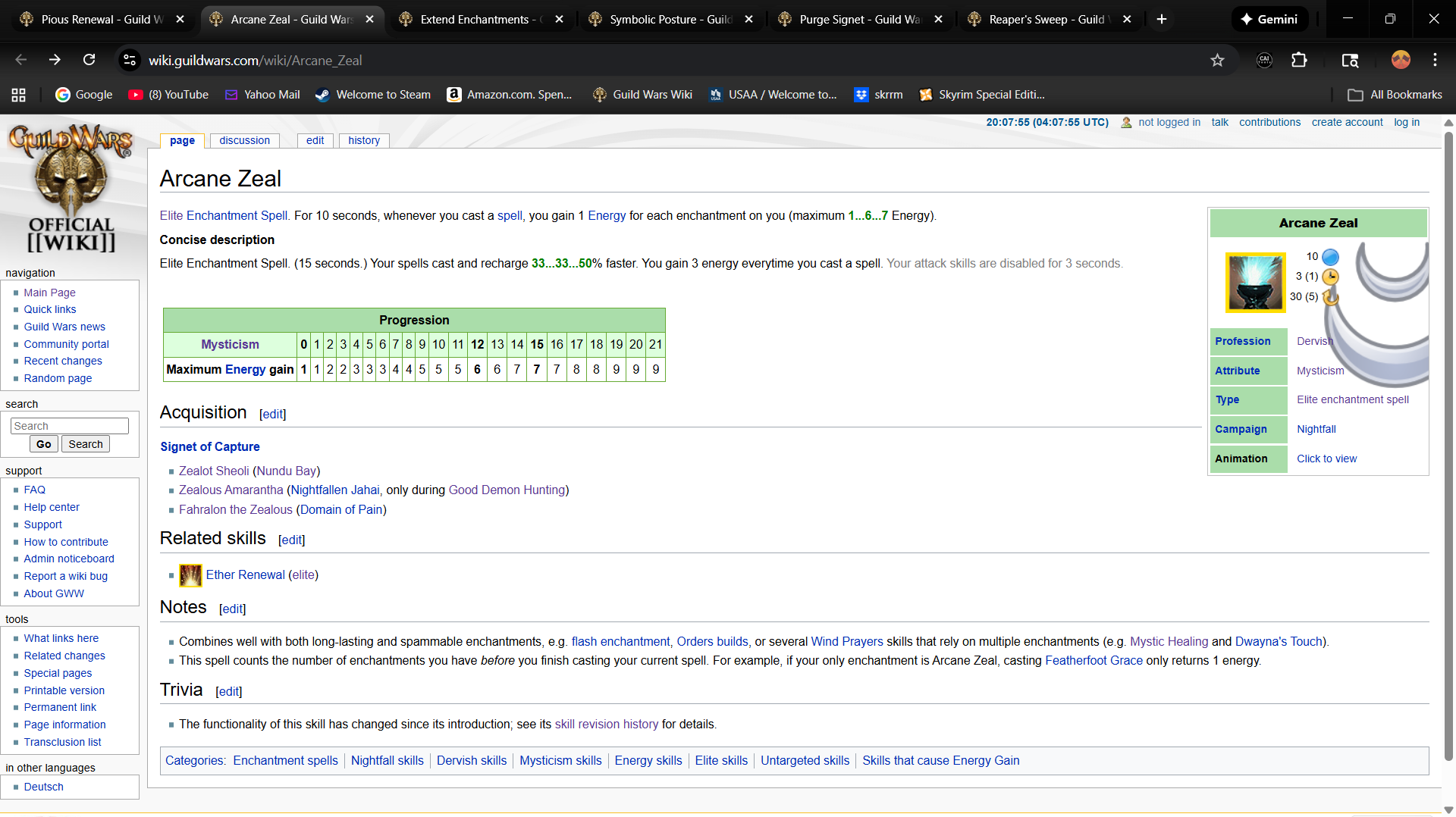Open the Gemini button in the title bar
Viewport: 1456px width, 817px height.
[x=1269, y=19]
